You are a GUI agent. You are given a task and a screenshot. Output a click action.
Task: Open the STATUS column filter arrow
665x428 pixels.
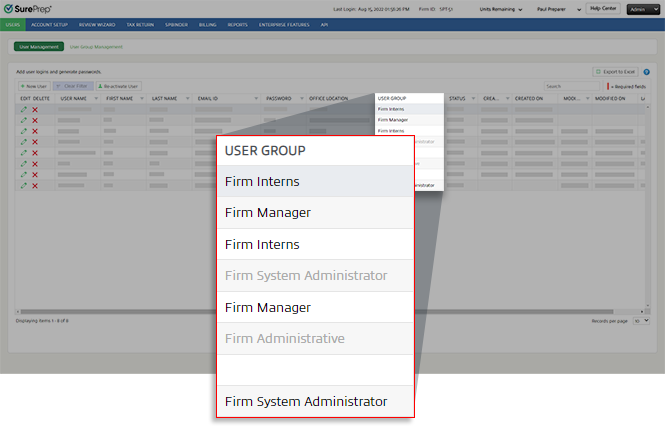(x=473, y=98)
